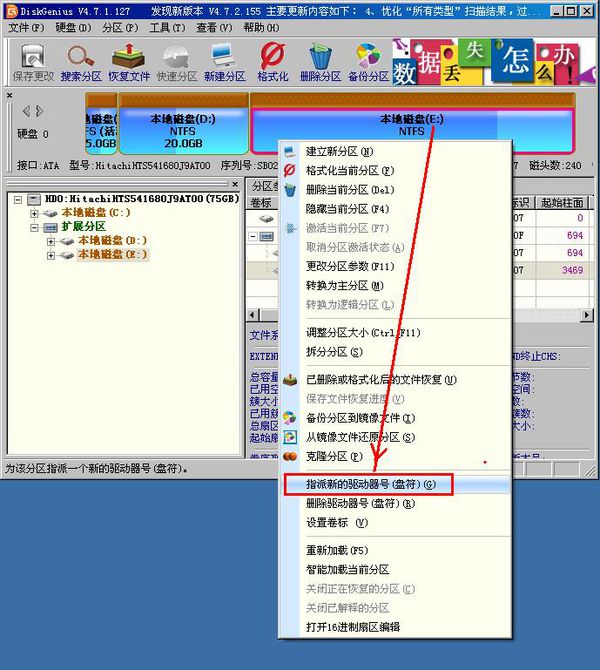The height and width of the screenshot is (670, 600).
Task: Open the 备份分区 toolbar tool
Action: tap(368, 62)
